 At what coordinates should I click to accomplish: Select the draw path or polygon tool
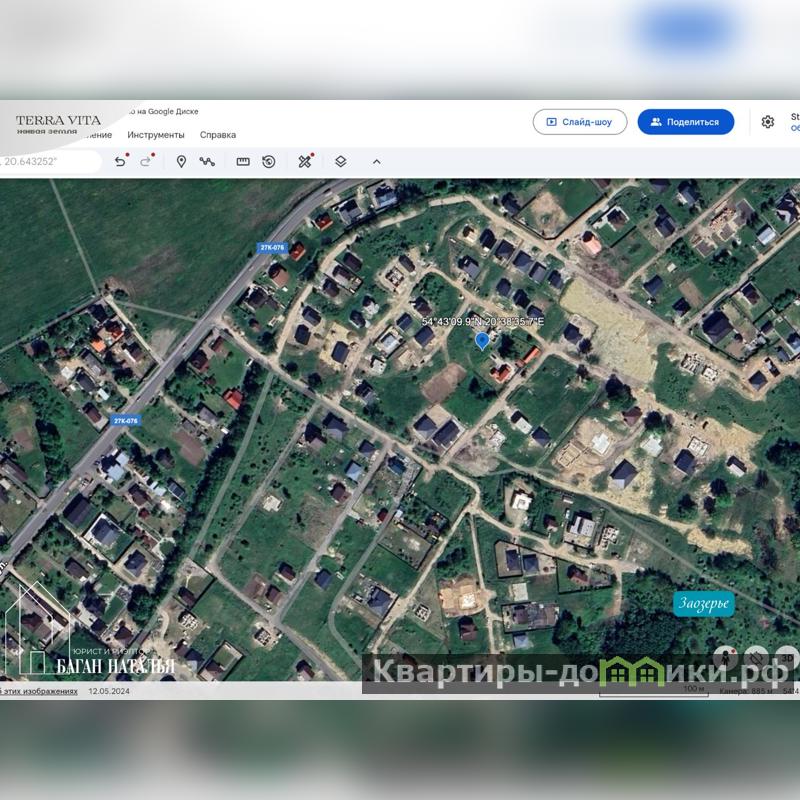(207, 161)
